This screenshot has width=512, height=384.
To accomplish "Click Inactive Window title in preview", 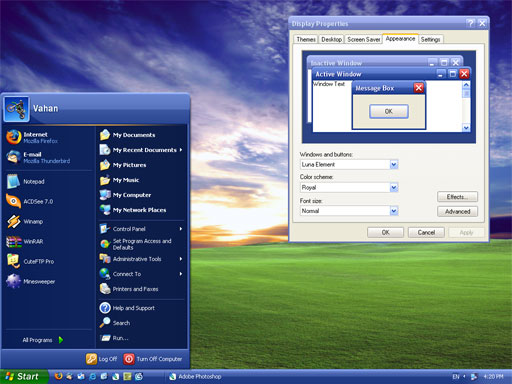I will [x=336, y=63].
